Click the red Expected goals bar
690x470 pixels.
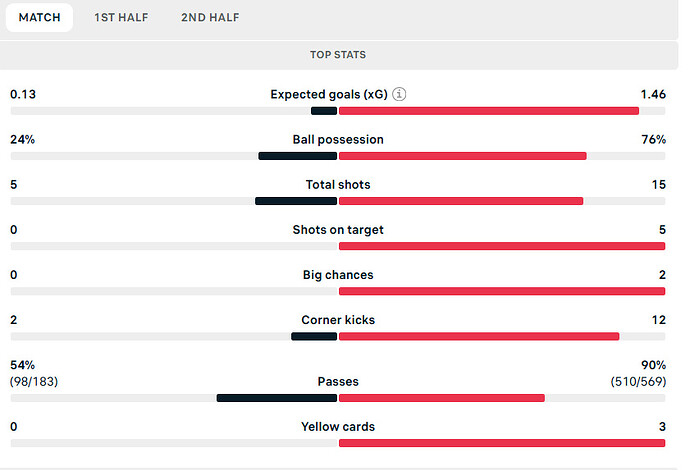coord(489,111)
